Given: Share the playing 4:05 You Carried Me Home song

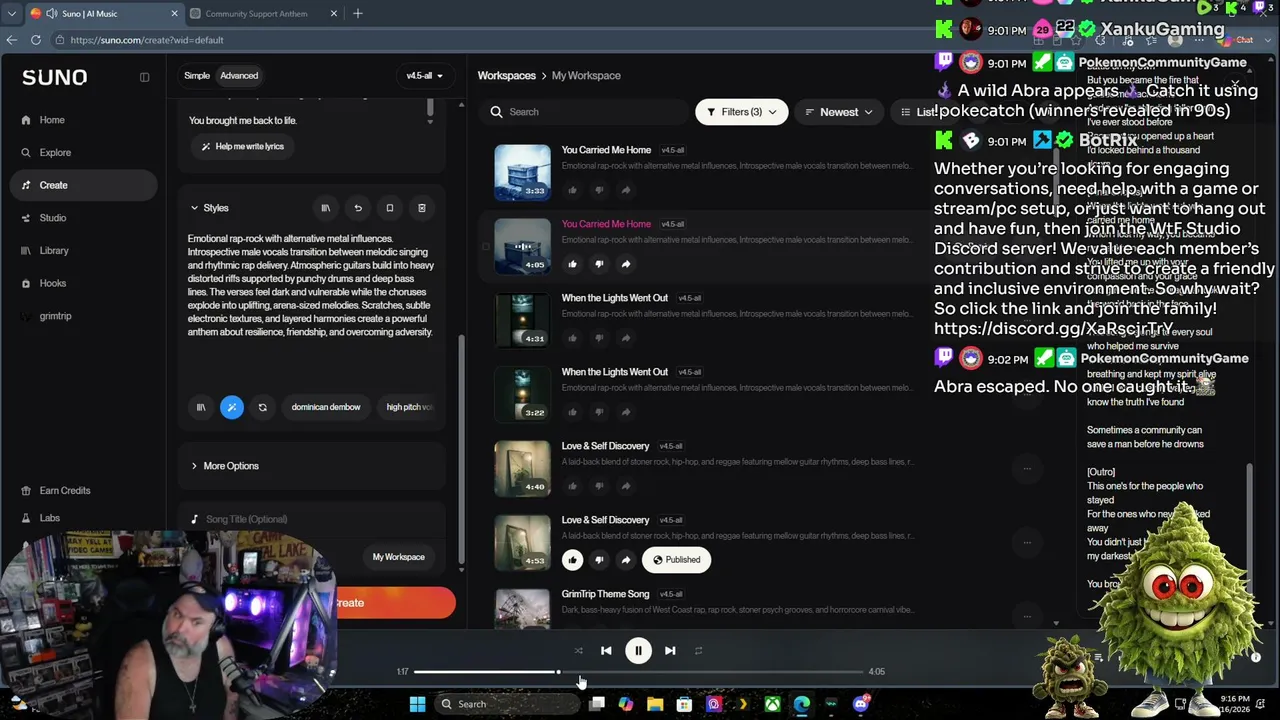Looking at the screenshot, I should point(626,264).
